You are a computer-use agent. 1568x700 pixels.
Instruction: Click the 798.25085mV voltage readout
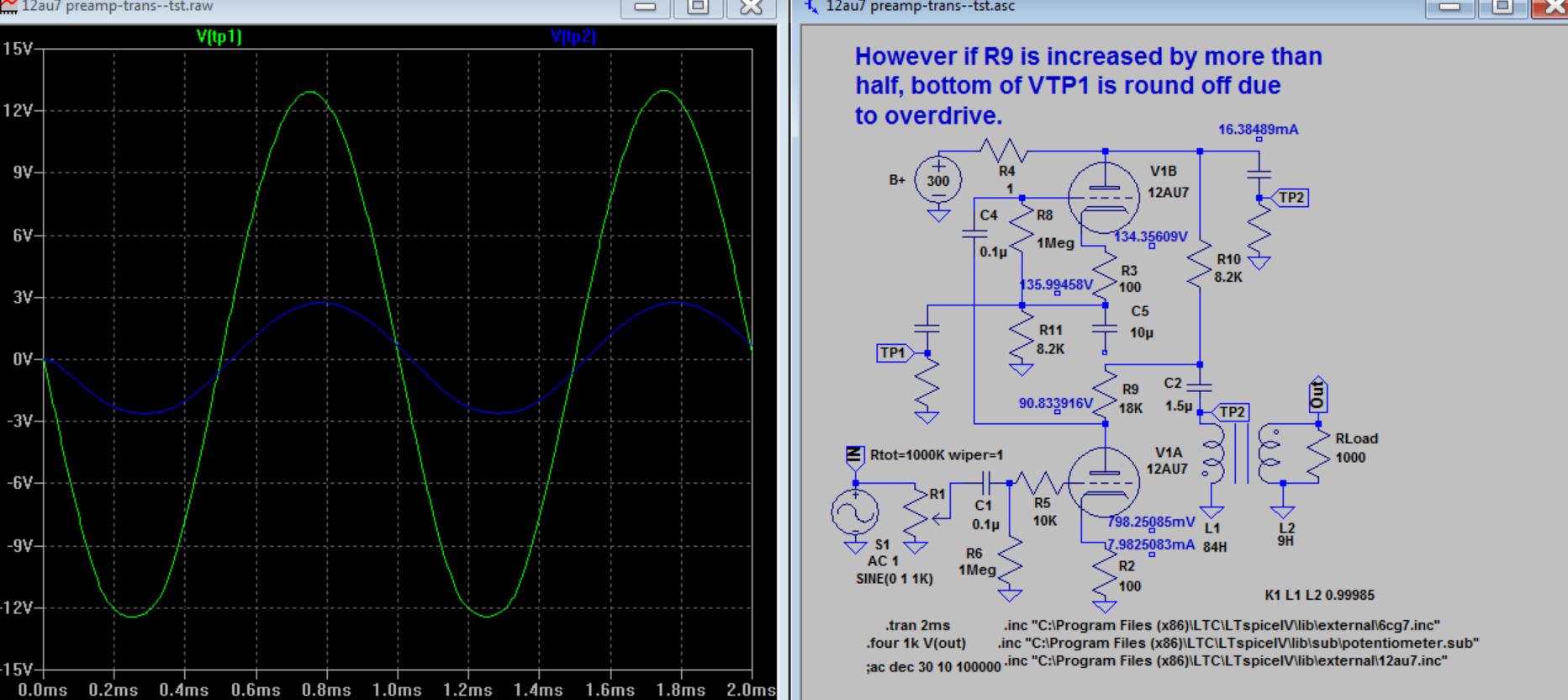1151,522
